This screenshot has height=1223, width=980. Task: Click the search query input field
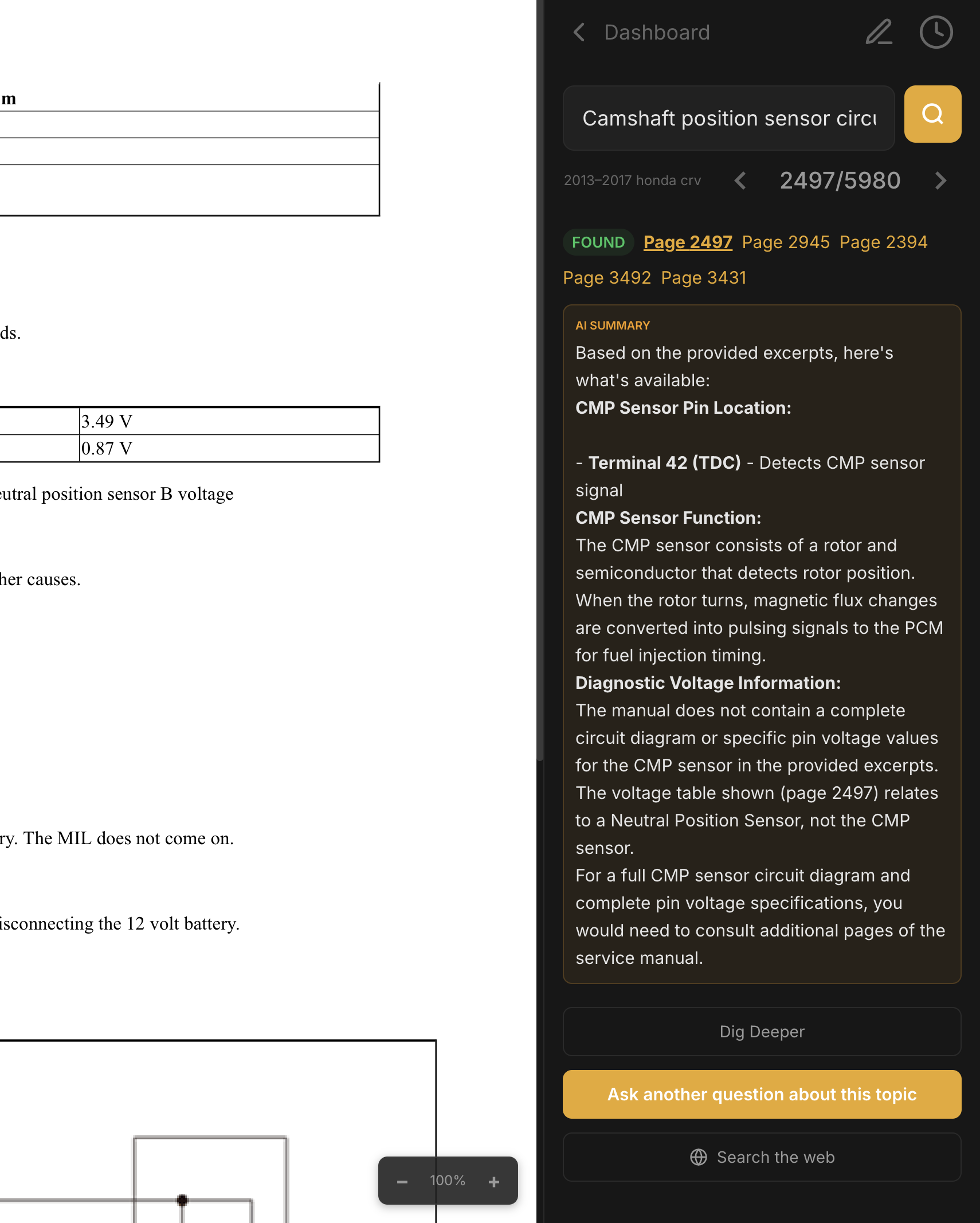(729, 118)
